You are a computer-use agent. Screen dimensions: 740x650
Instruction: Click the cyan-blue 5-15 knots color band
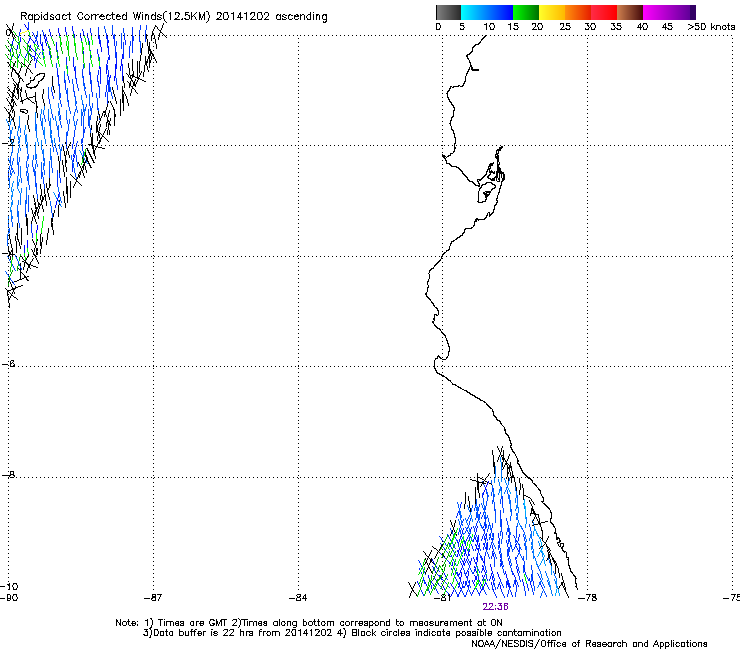[x=487, y=12]
